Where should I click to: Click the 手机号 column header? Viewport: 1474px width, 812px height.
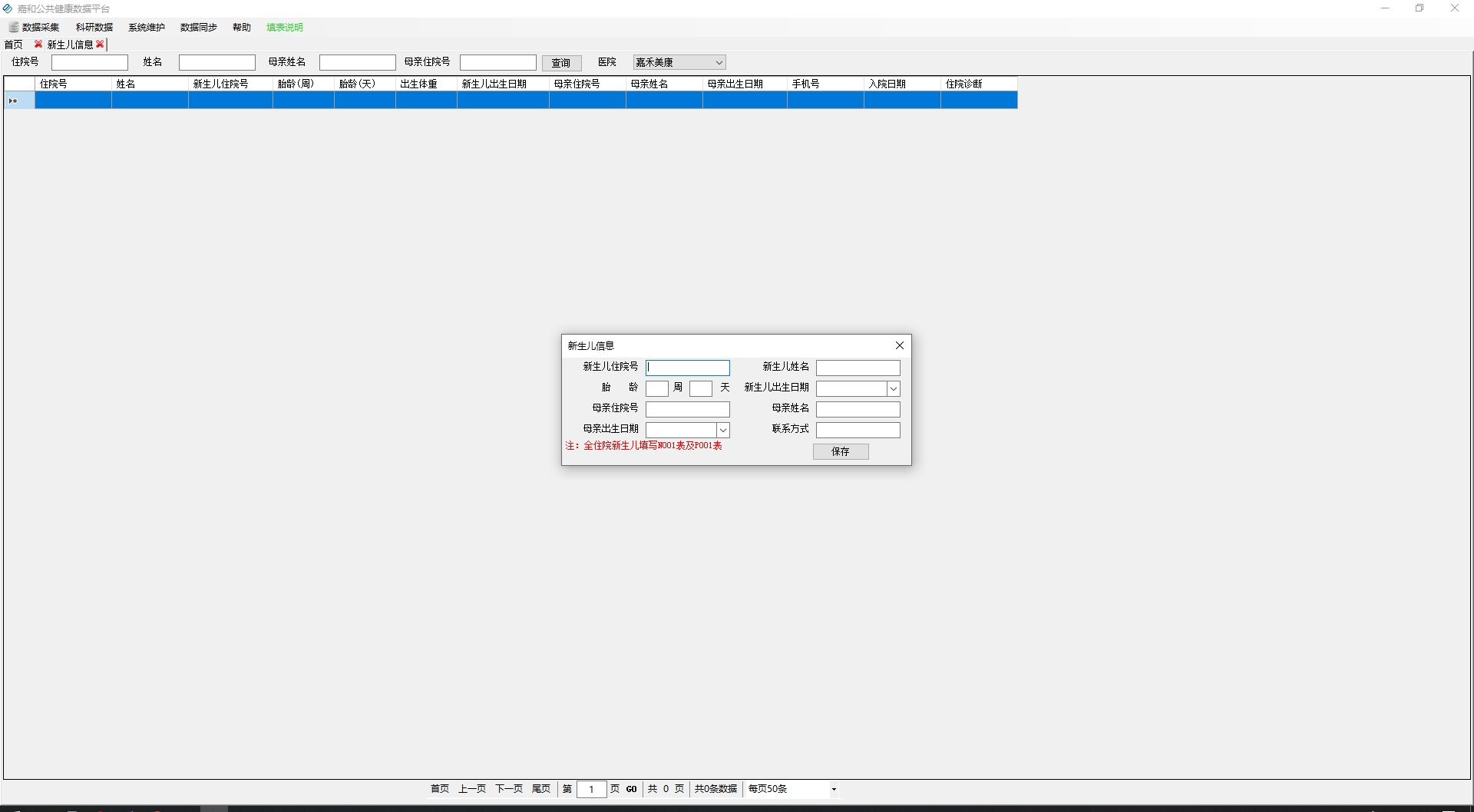pos(825,84)
